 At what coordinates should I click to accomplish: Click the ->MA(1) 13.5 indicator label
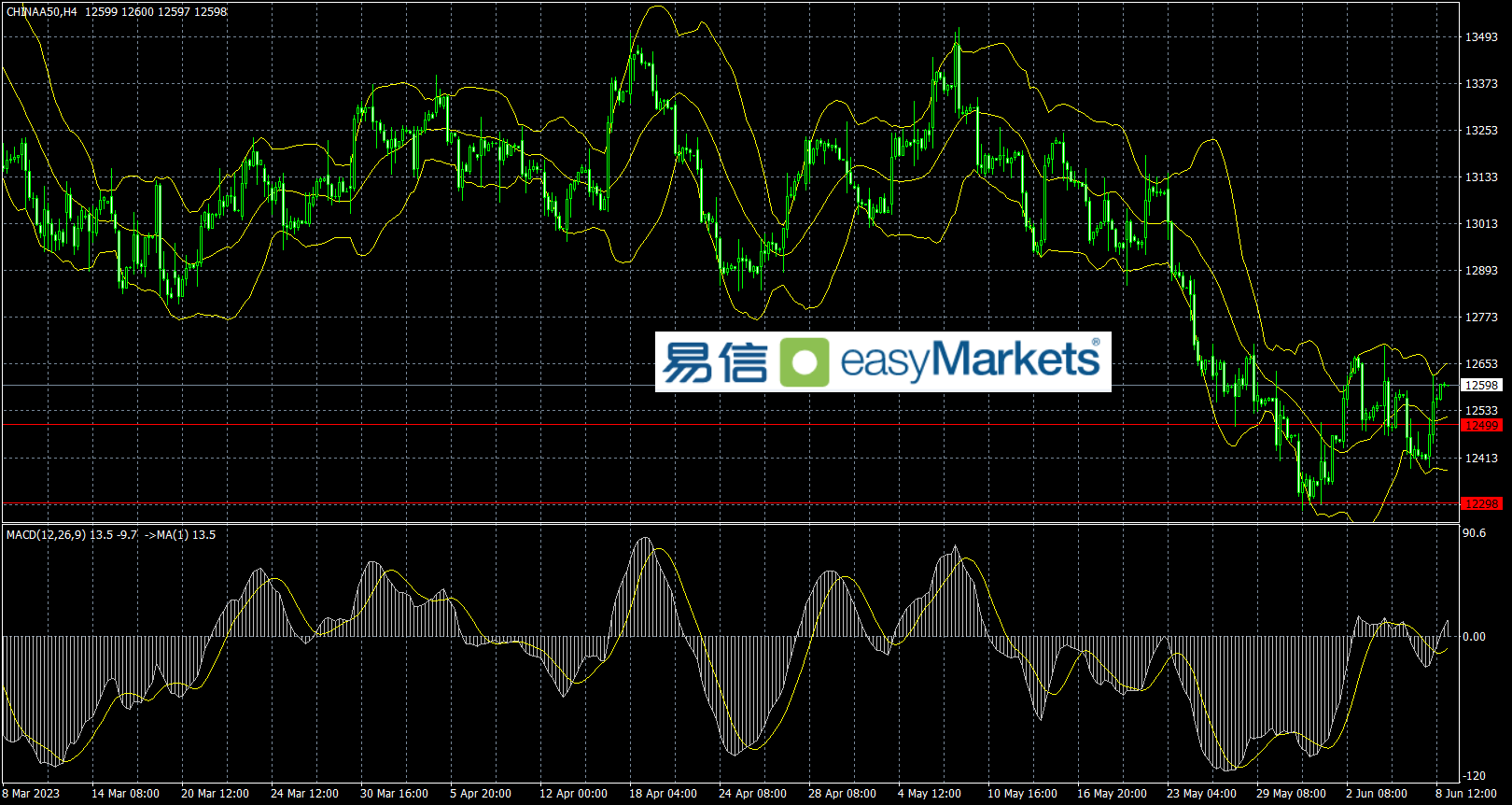coord(181,535)
